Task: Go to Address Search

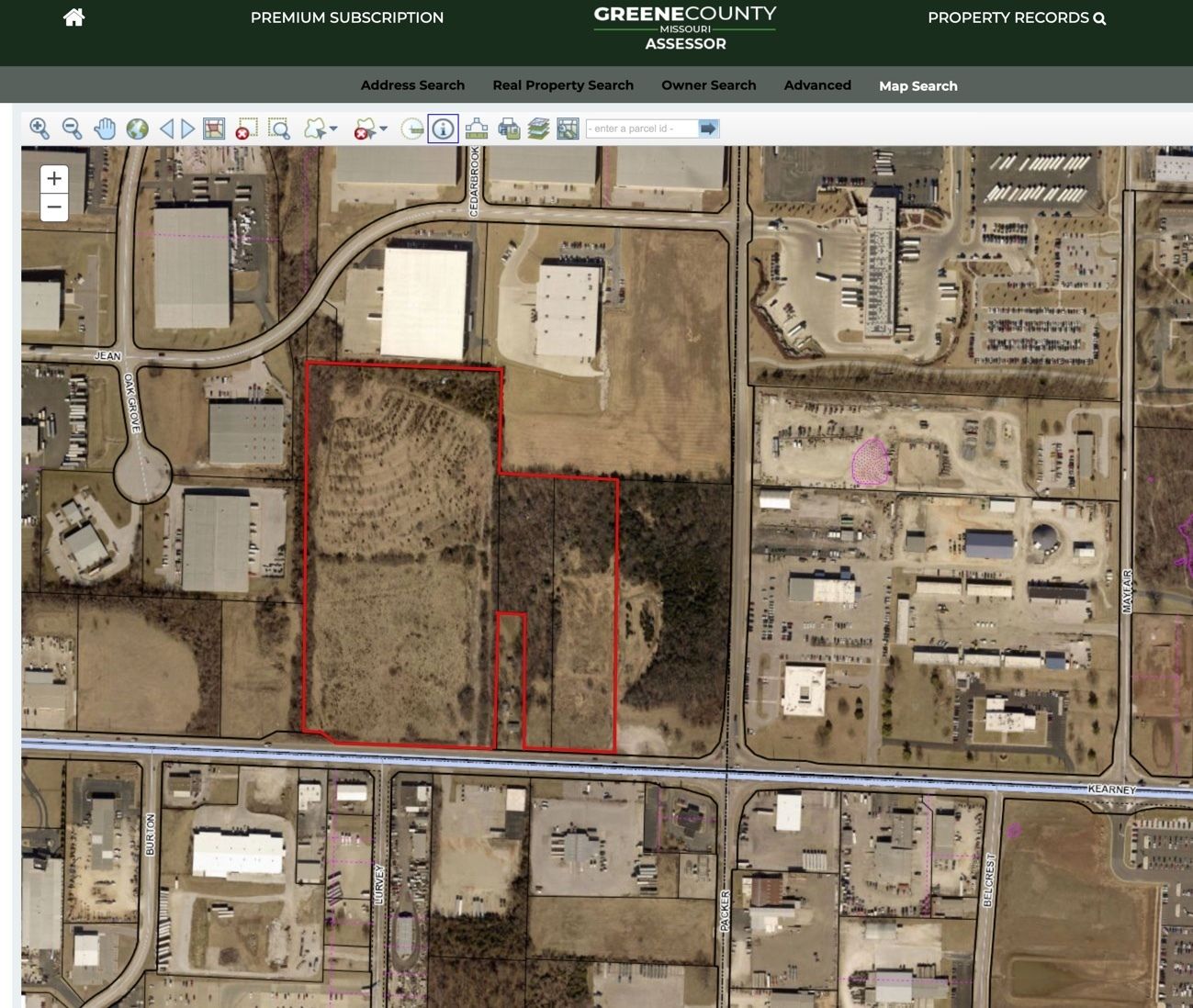Action: pos(412,85)
